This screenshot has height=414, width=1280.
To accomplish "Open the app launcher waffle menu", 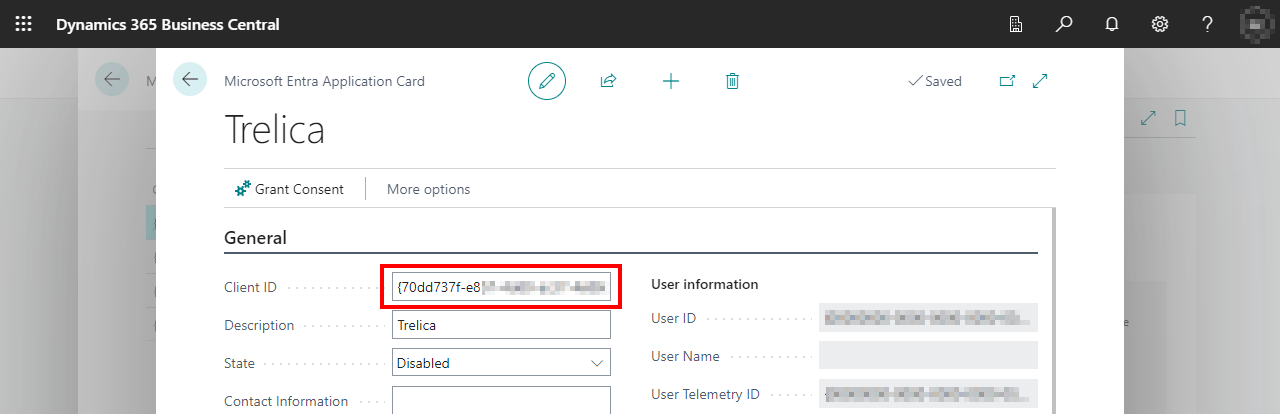I will tap(23, 24).
